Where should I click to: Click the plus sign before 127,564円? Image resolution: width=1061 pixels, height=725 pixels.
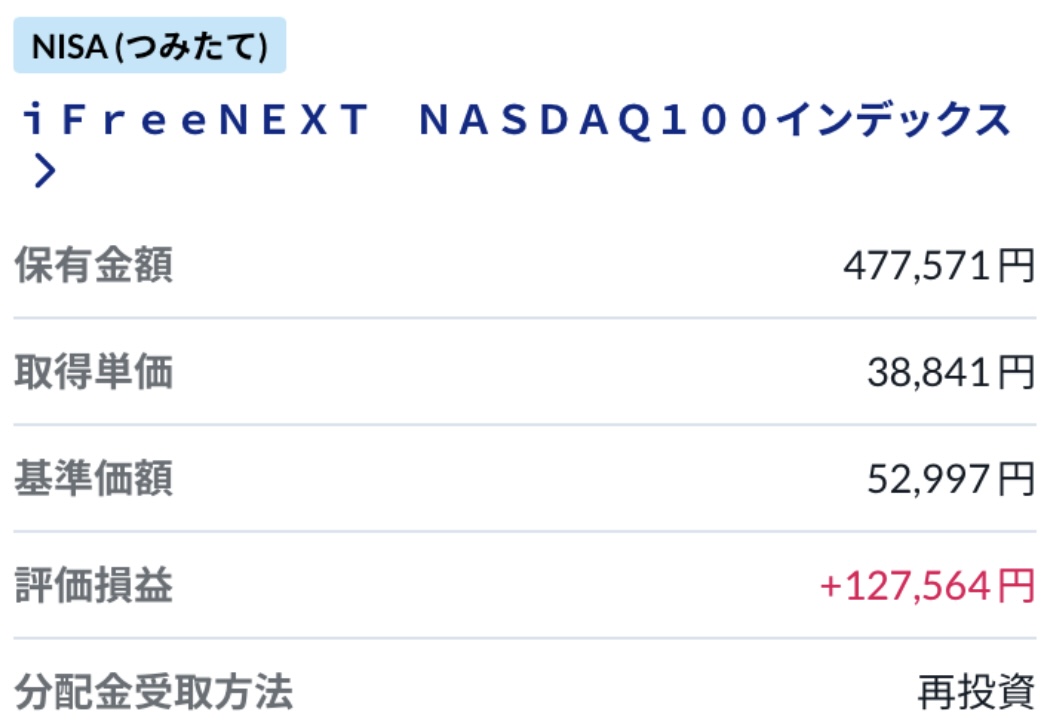(830, 586)
